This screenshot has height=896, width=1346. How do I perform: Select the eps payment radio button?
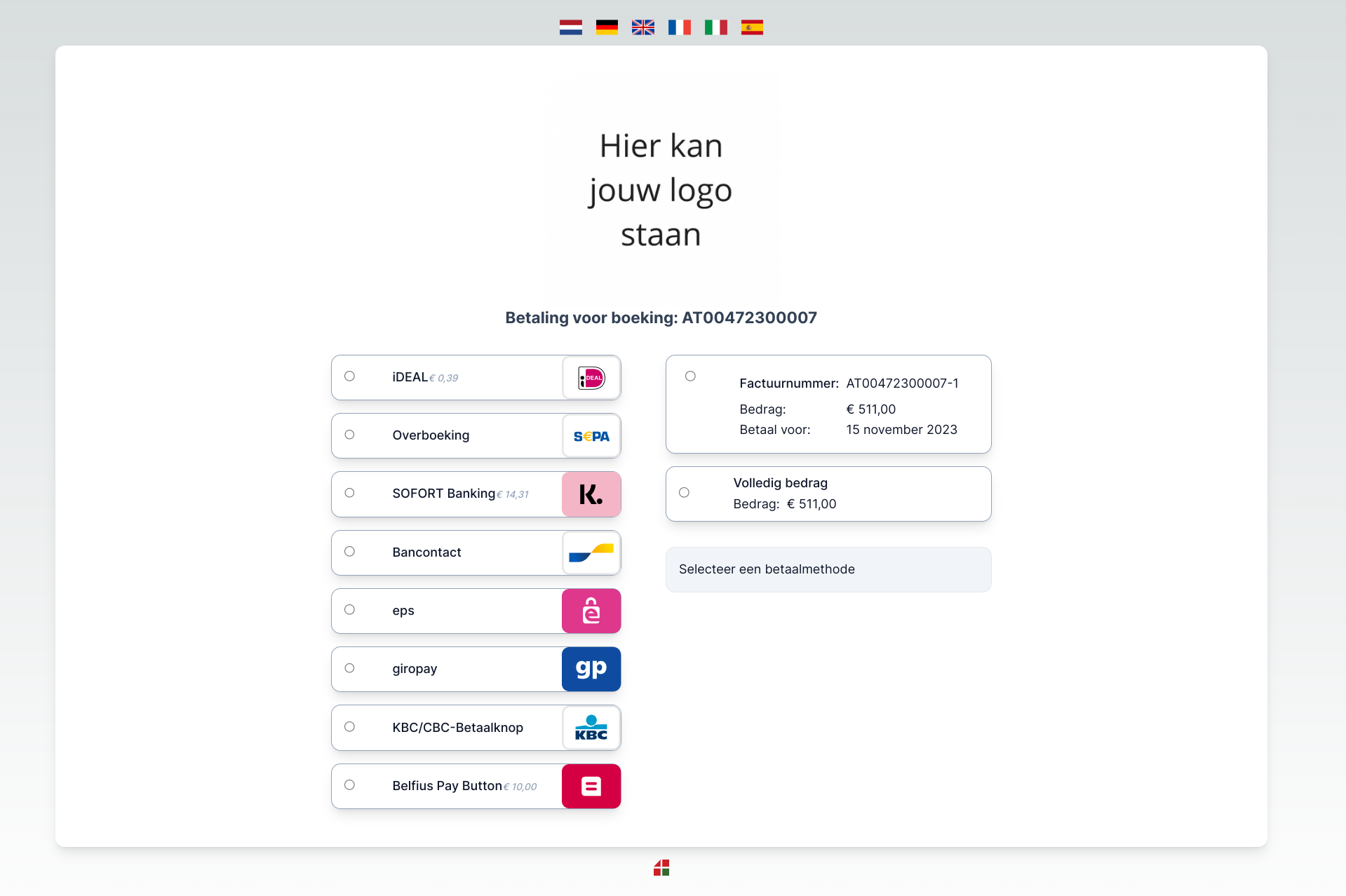point(349,610)
